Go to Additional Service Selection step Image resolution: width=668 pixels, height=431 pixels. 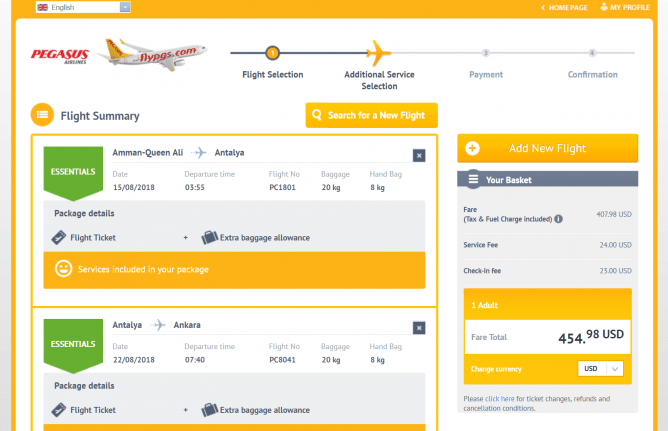pos(378,53)
